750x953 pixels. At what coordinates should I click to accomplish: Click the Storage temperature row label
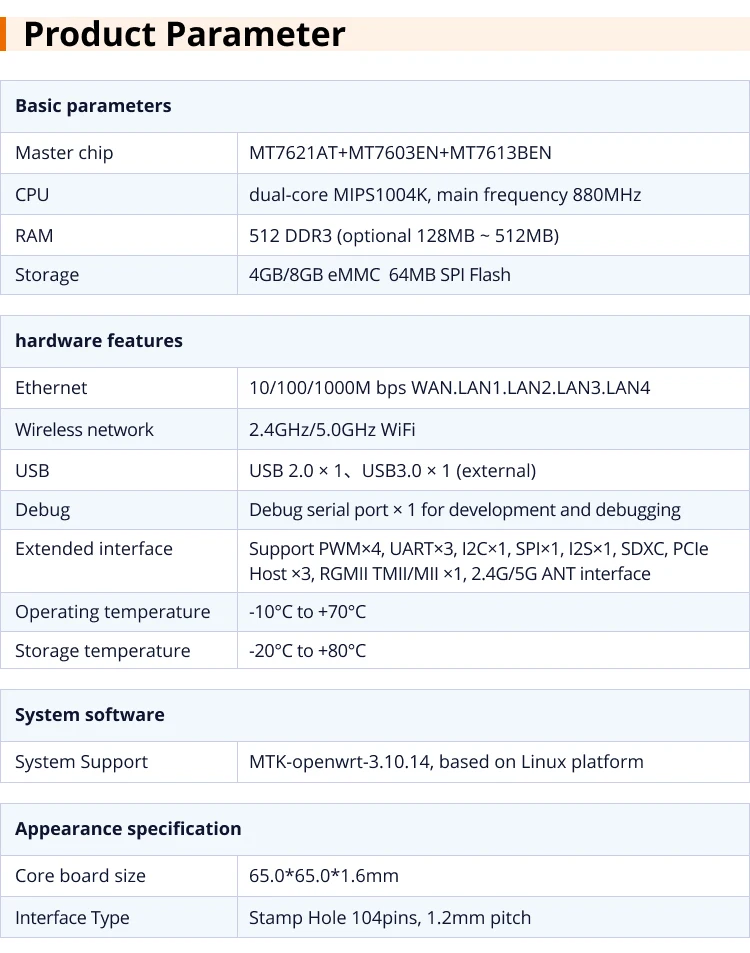pyautogui.click(x=103, y=651)
